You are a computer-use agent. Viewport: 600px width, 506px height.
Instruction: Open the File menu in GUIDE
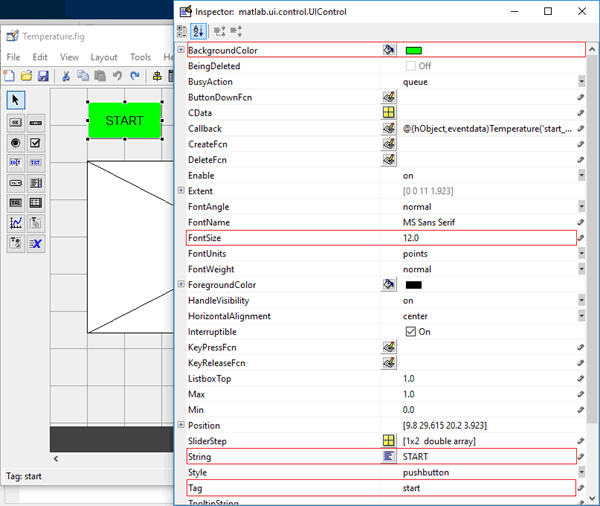tap(13, 57)
